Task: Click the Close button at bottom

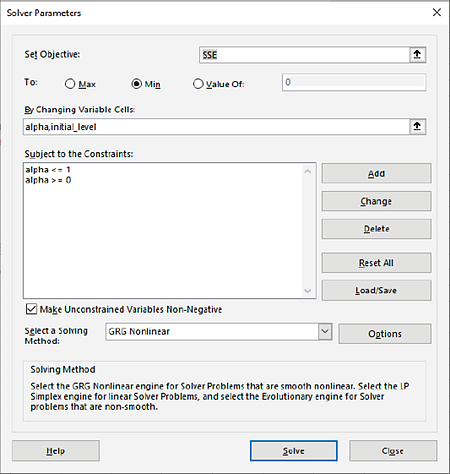Action: [x=393, y=451]
